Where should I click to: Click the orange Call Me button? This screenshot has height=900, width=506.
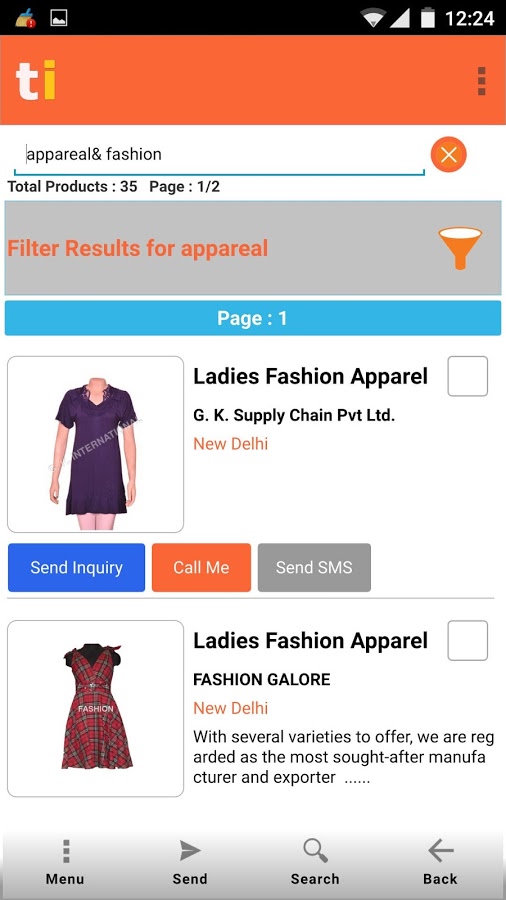click(x=201, y=567)
